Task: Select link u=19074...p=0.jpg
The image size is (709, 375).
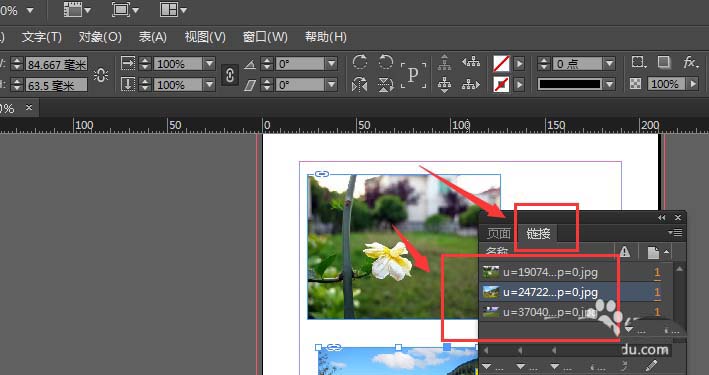Action: pos(575,272)
